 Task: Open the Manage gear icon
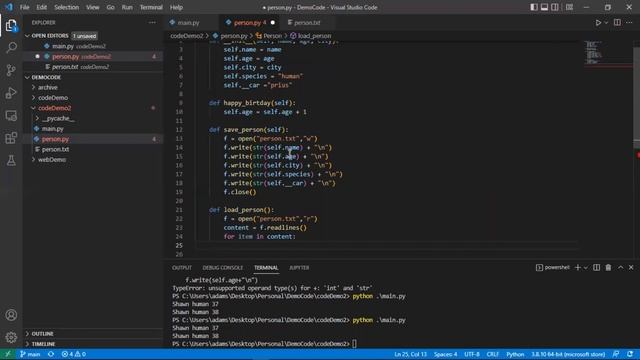pos(11,337)
